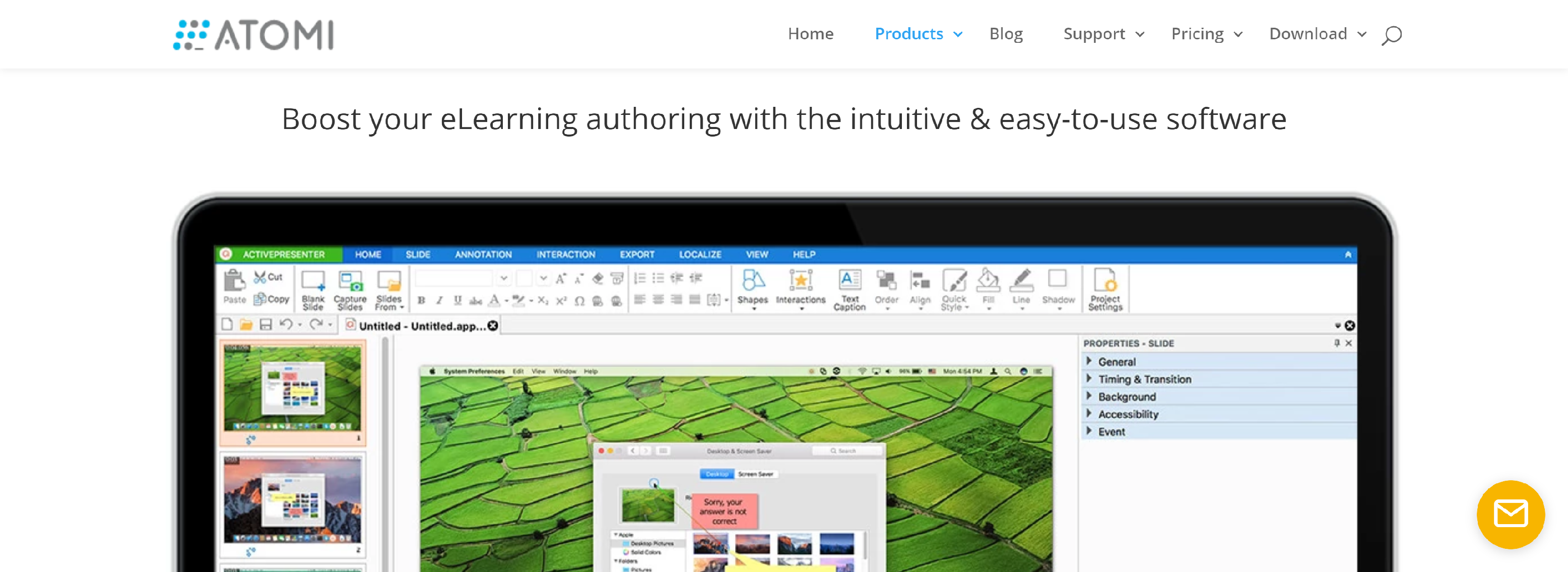This screenshot has width=1568, height=572.
Task: Expand the Timing & Transition section
Action: point(1219,379)
